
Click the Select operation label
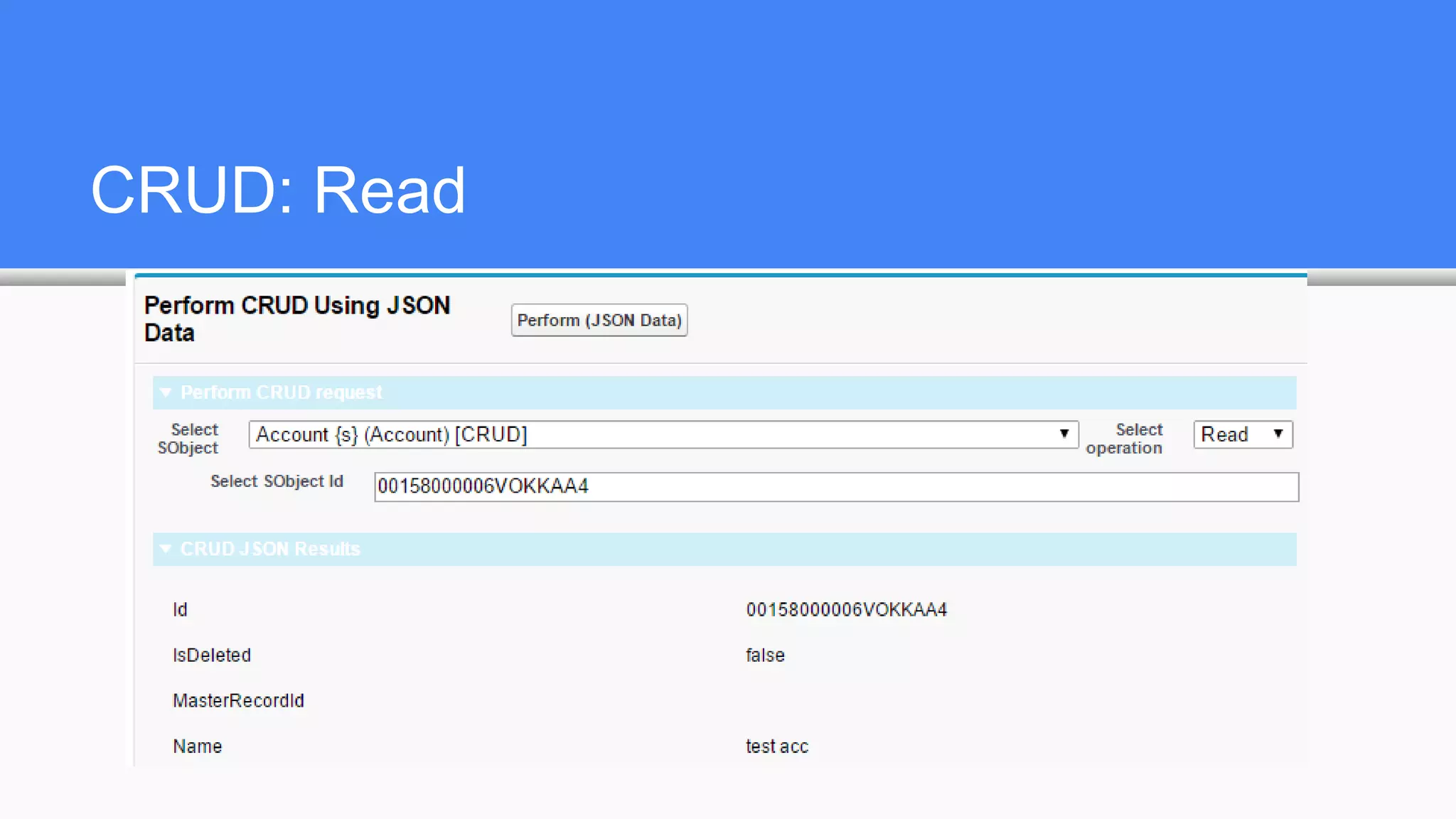(1124, 439)
